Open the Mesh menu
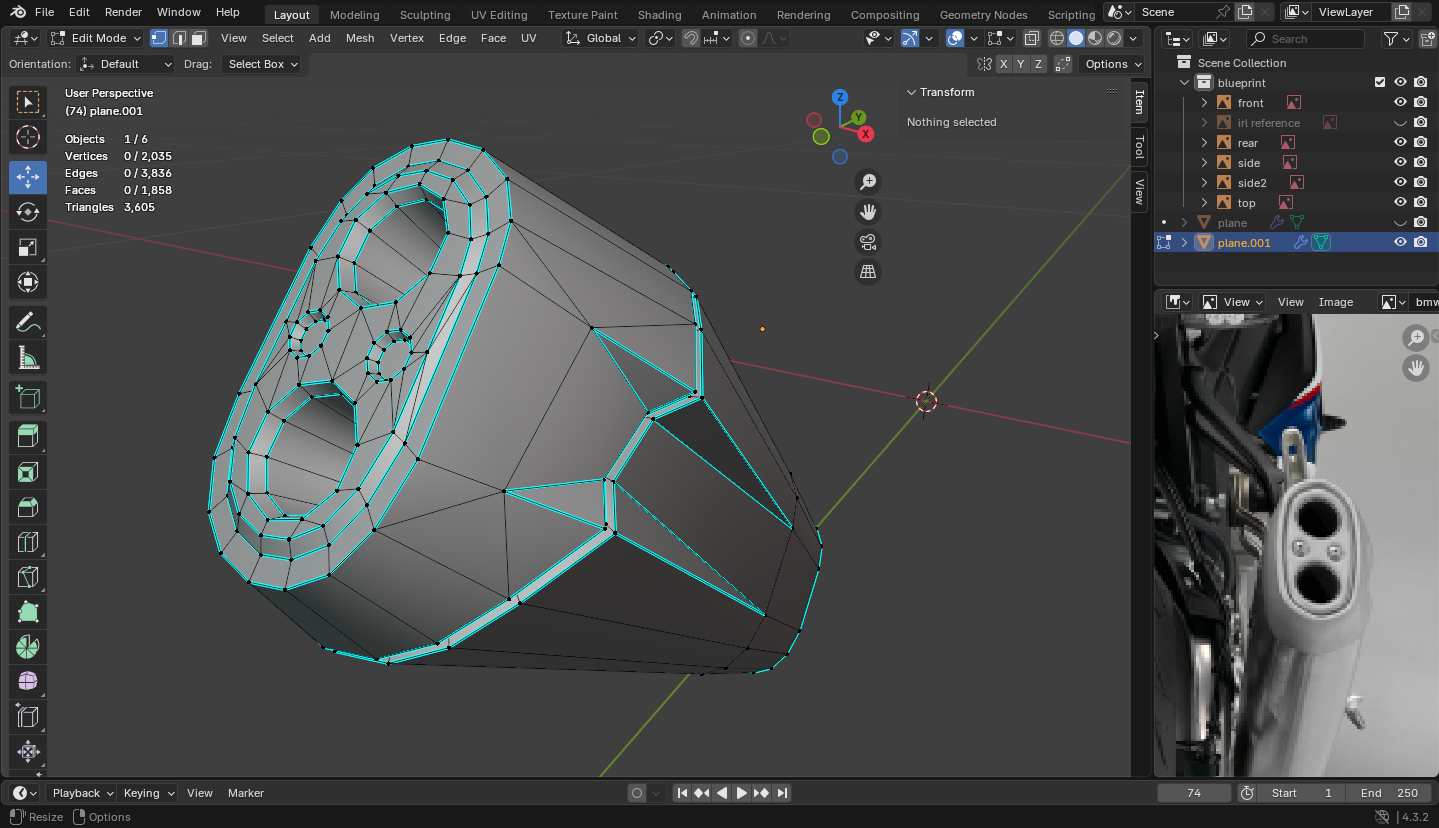1439x828 pixels. 360,38
